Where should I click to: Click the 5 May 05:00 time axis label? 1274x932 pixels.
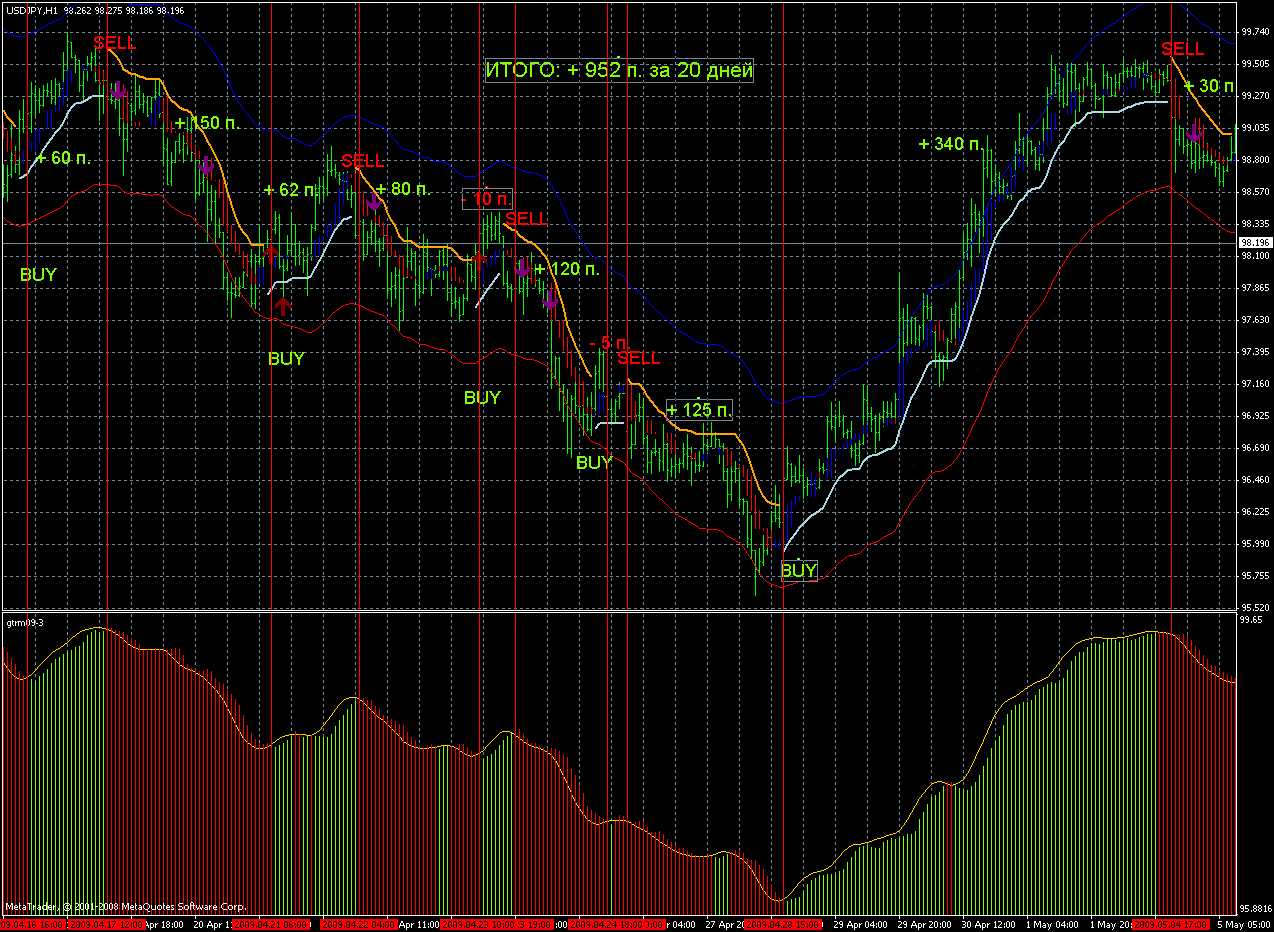click(x=1244, y=925)
